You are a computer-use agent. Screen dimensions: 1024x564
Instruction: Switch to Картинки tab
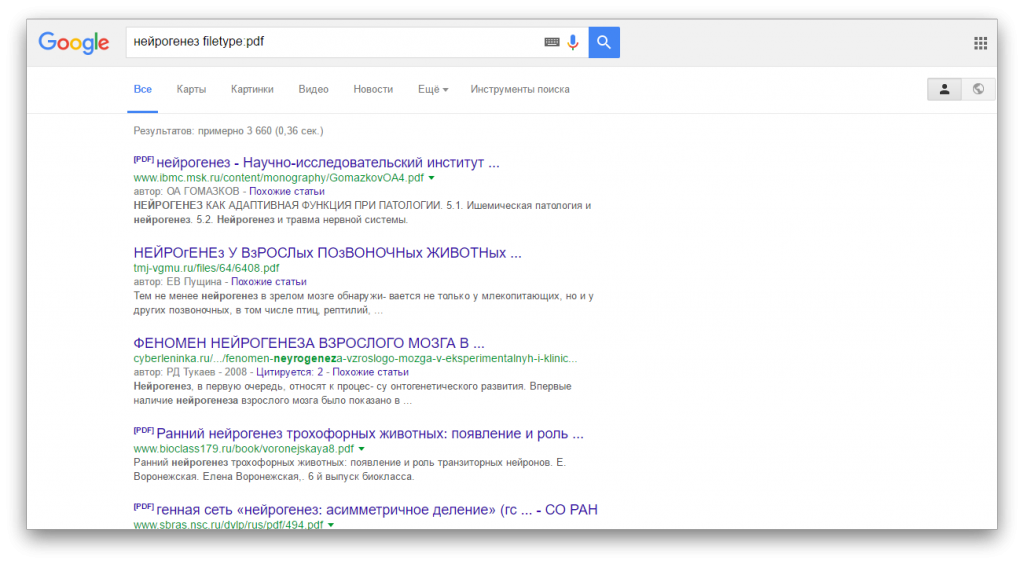tap(252, 89)
